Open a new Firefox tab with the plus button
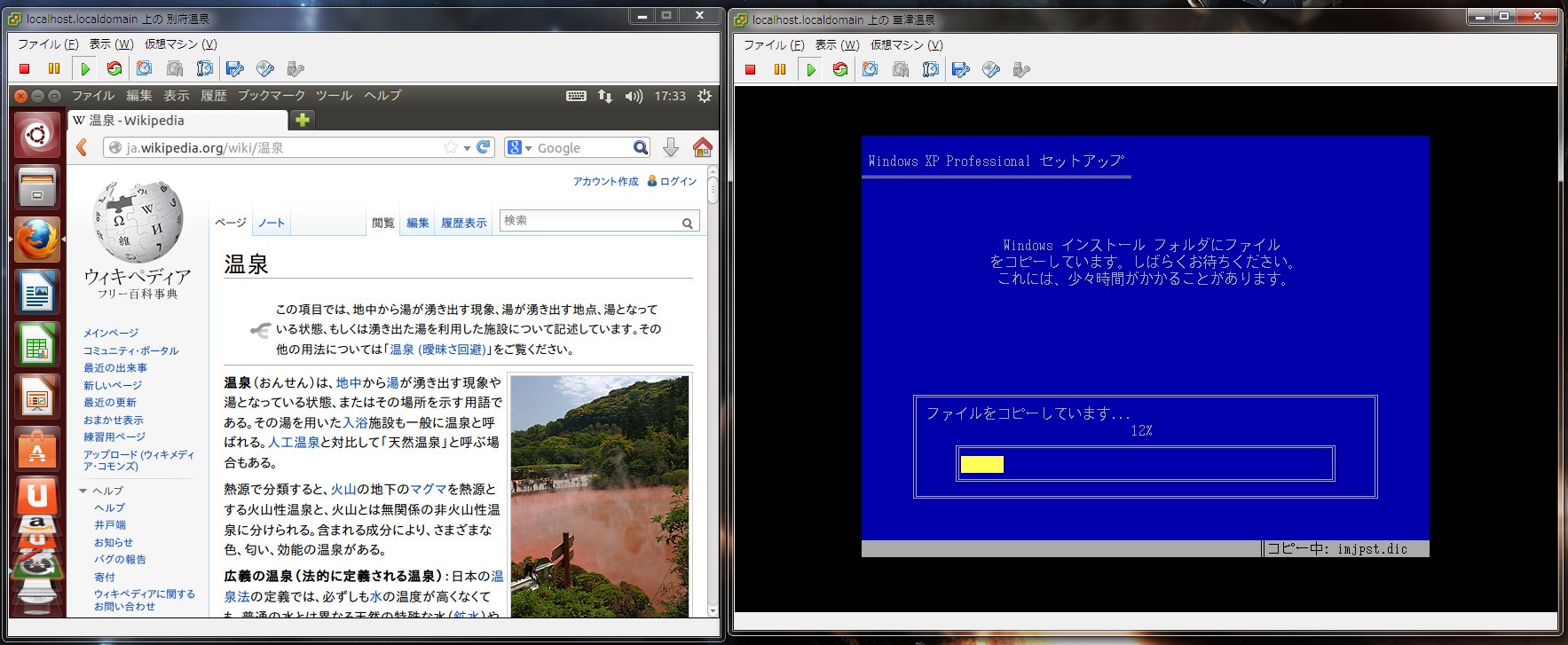This screenshot has height=645, width=1568. tap(303, 120)
